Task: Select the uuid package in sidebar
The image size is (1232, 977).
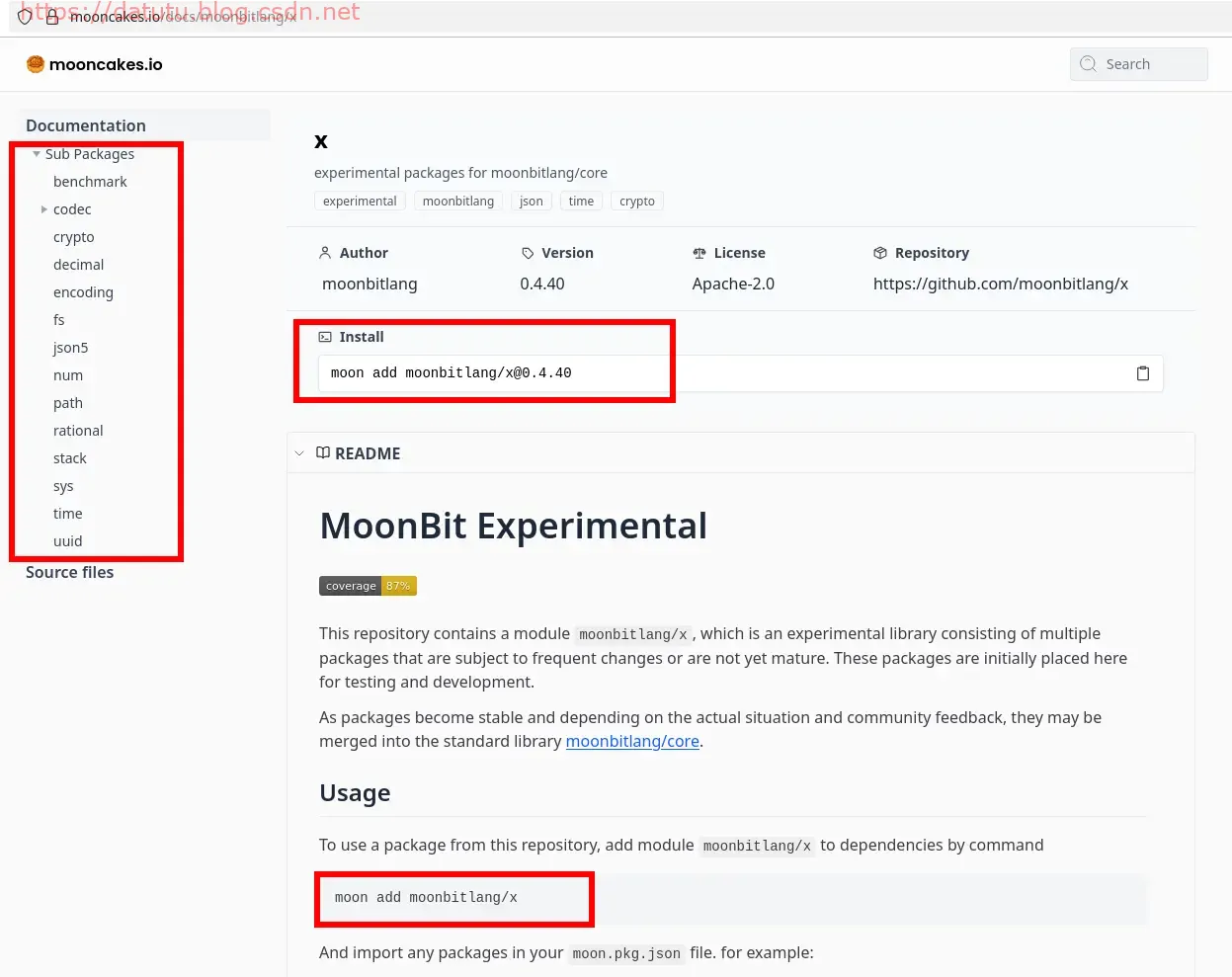Action: [68, 541]
